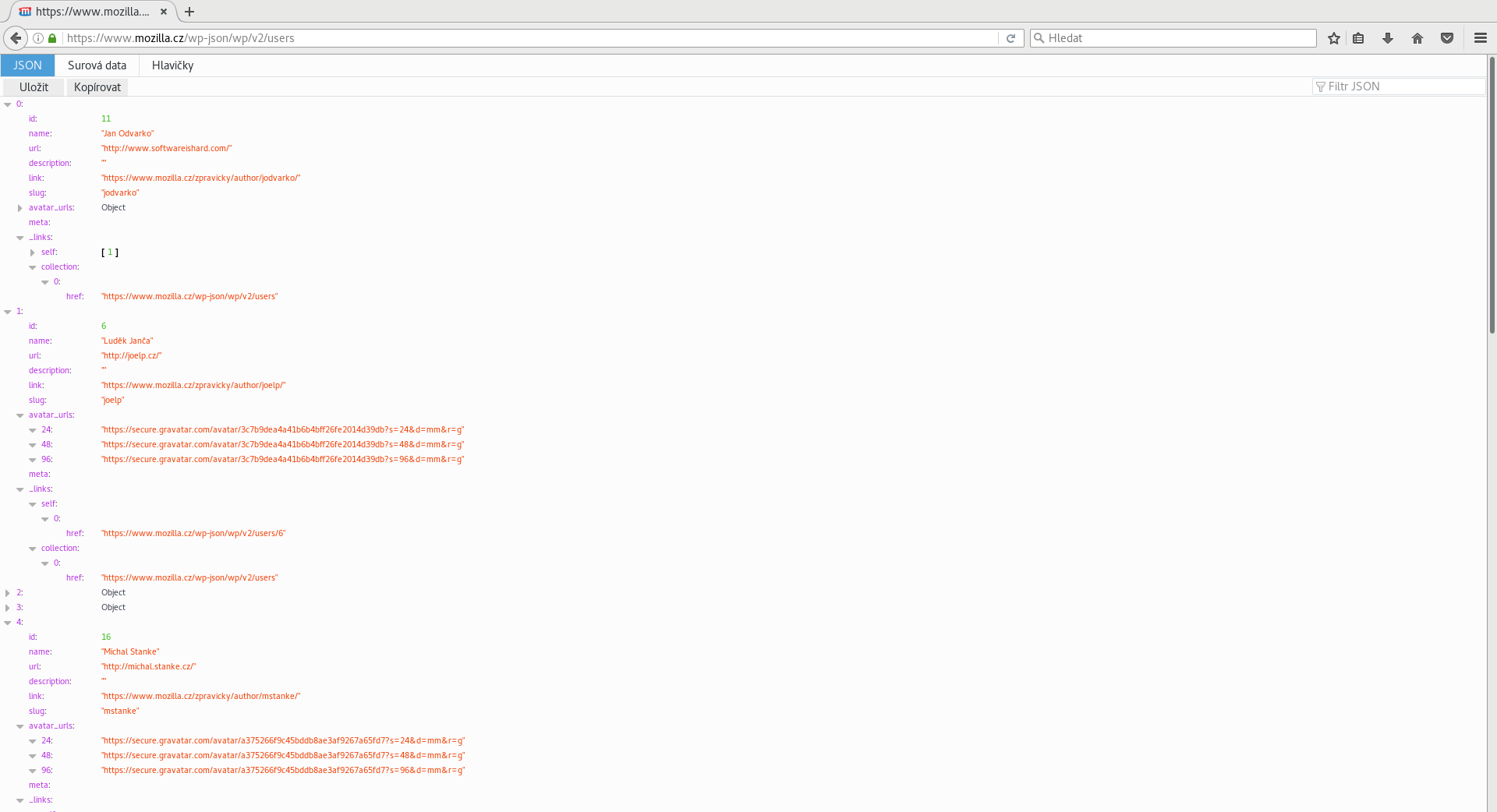Image resolution: width=1497 pixels, height=812 pixels.
Task: Reload the current page
Action: [x=1010, y=37]
